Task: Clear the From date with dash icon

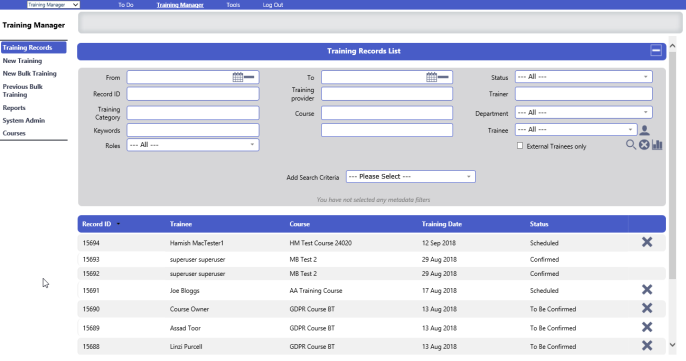Action: 249,77
